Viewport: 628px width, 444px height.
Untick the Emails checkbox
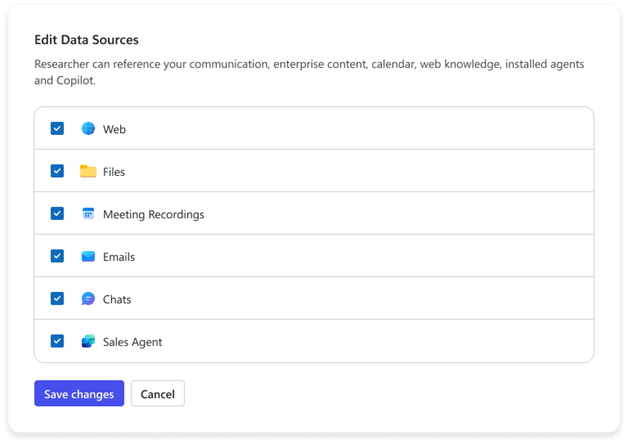pyautogui.click(x=58, y=257)
